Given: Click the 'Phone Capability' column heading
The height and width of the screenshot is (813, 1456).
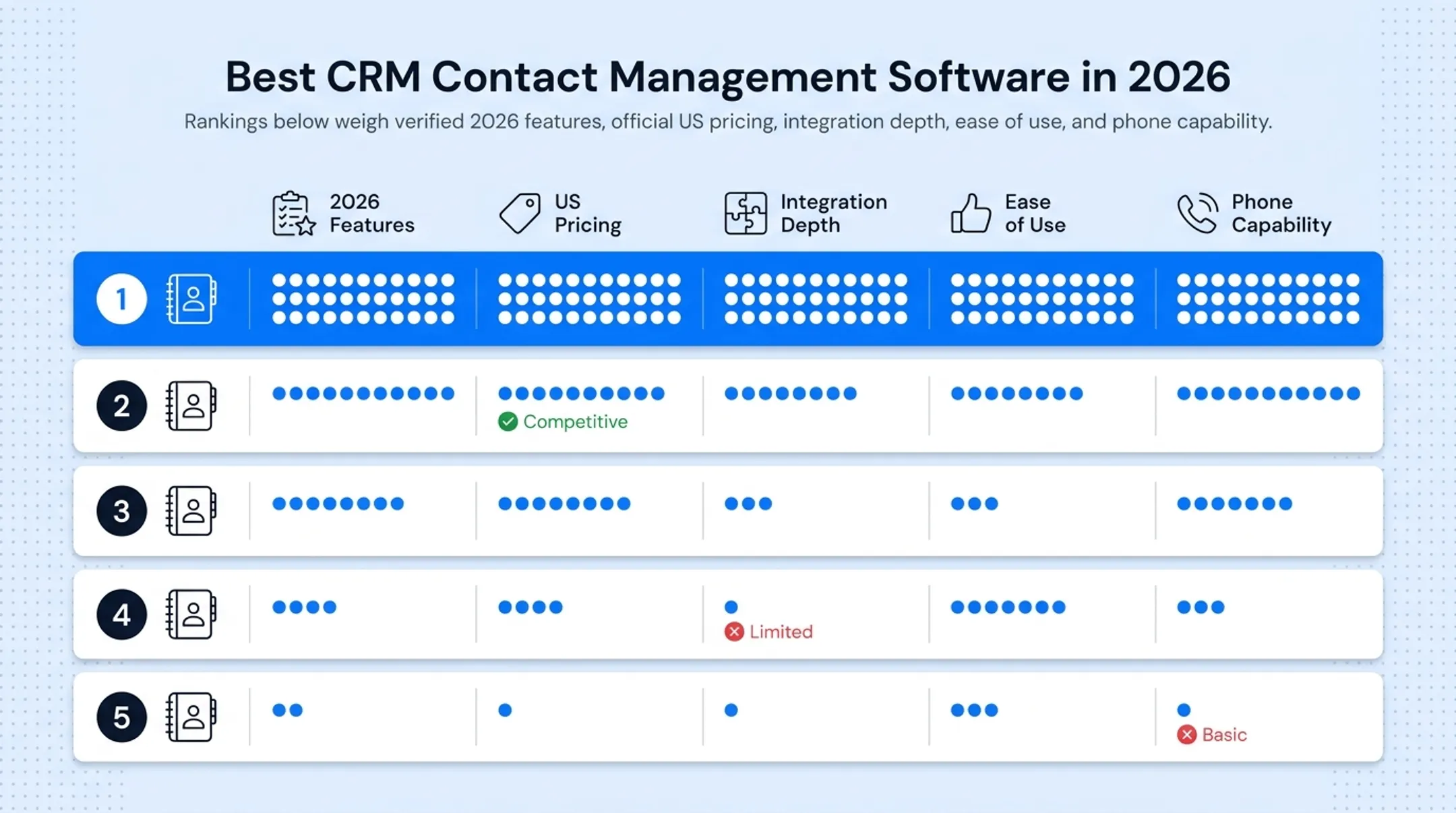Looking at the screenshot, I should [x=1281, y=213].
